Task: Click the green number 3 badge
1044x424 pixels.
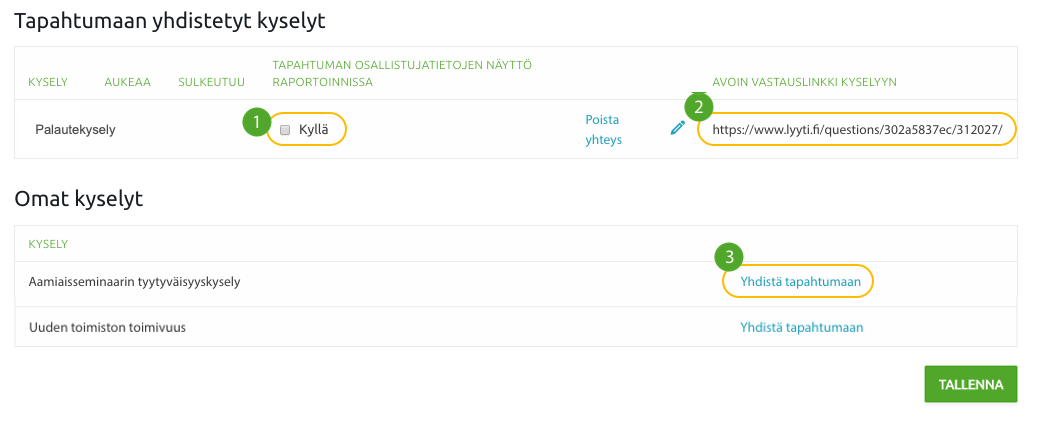Action: click(729, 257)
